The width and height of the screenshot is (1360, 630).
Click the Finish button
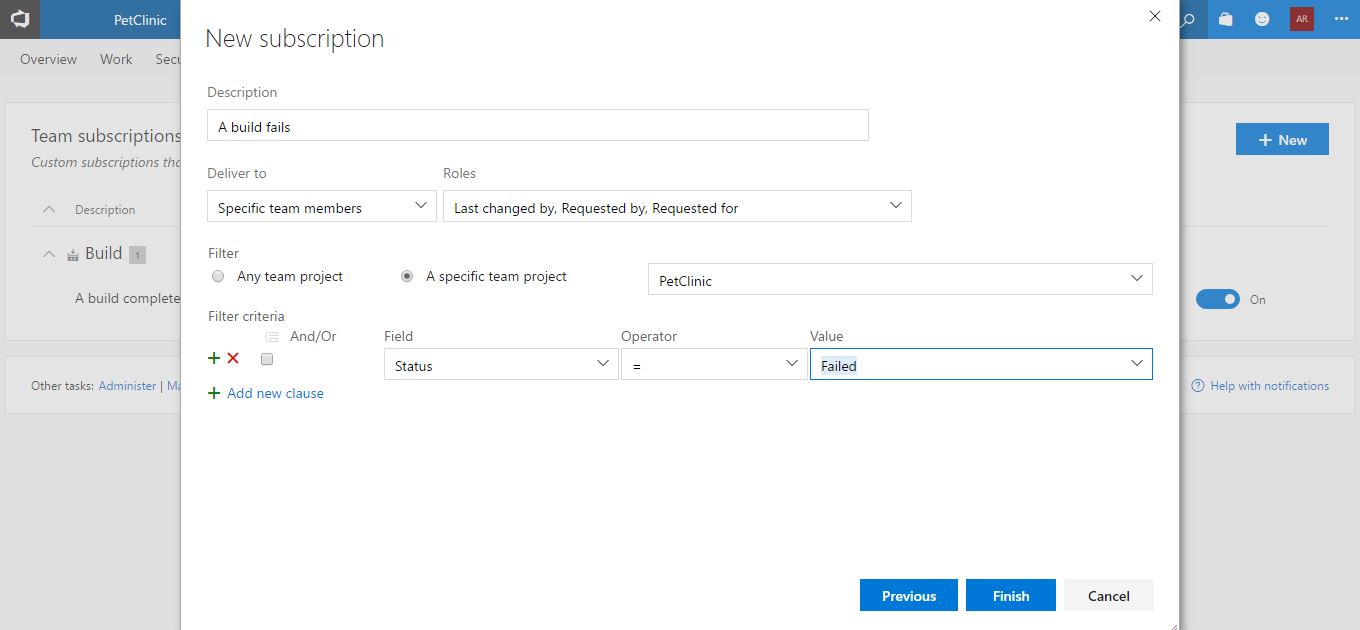tap(1011, 595)
